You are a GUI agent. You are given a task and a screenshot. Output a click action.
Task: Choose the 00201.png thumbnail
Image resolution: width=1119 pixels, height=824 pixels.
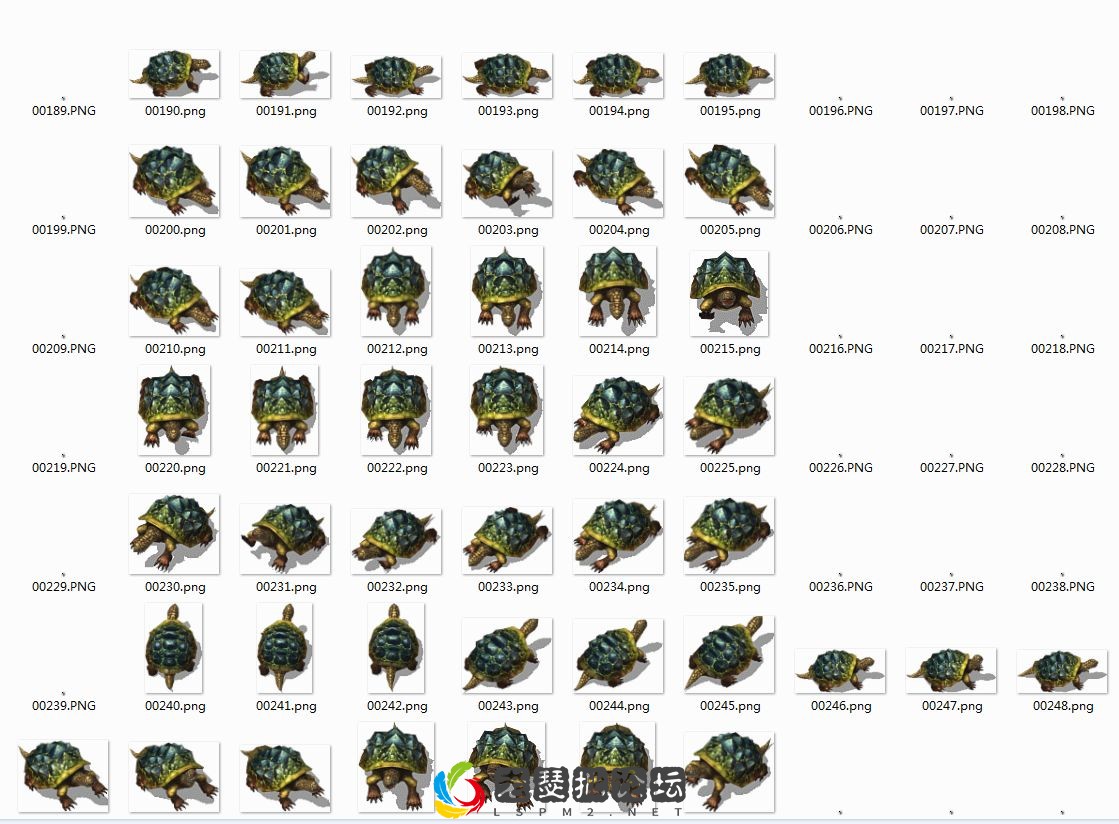coord(285,181)
